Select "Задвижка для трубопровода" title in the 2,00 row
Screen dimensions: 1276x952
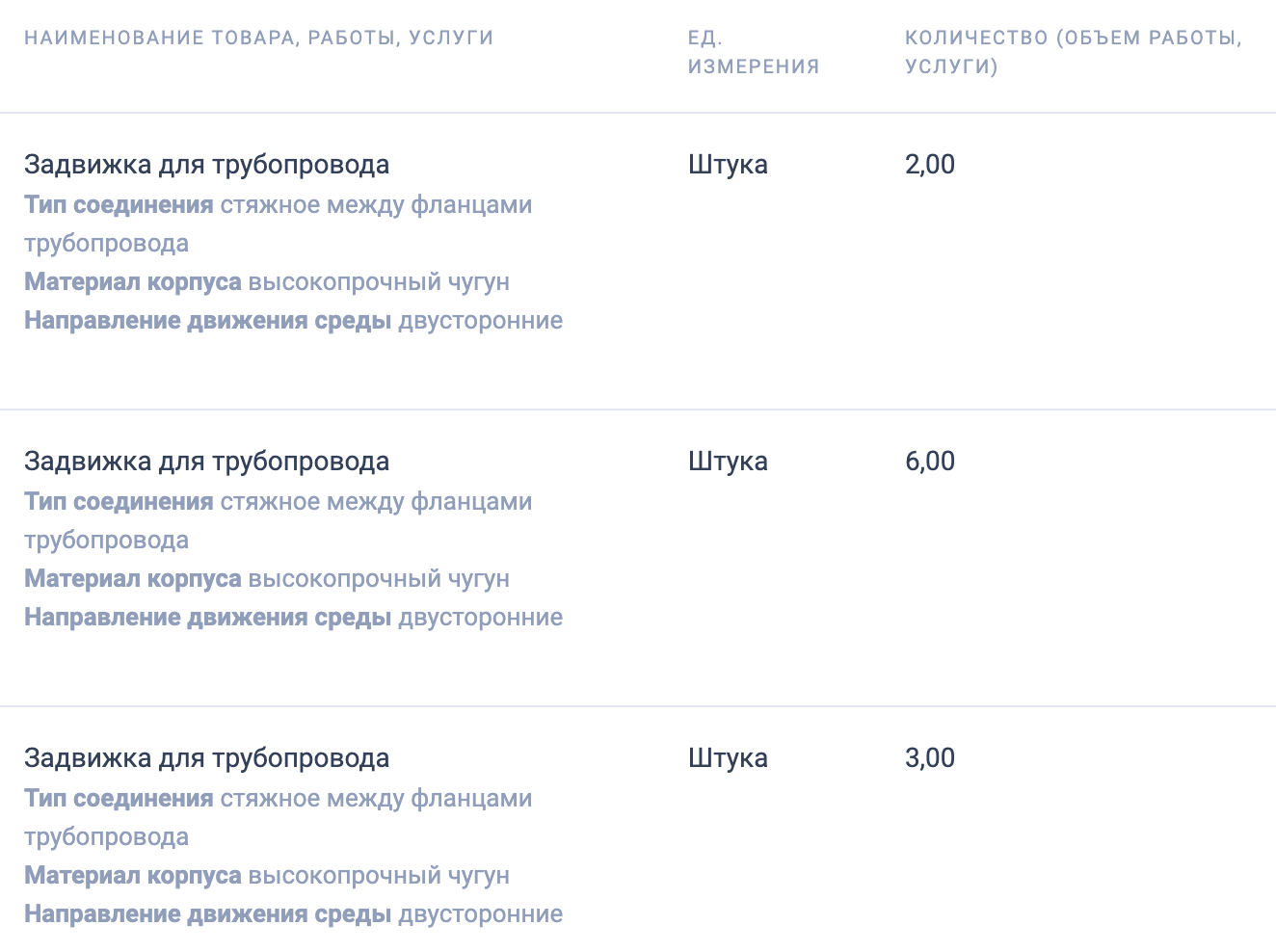click(x=206, y=165)
